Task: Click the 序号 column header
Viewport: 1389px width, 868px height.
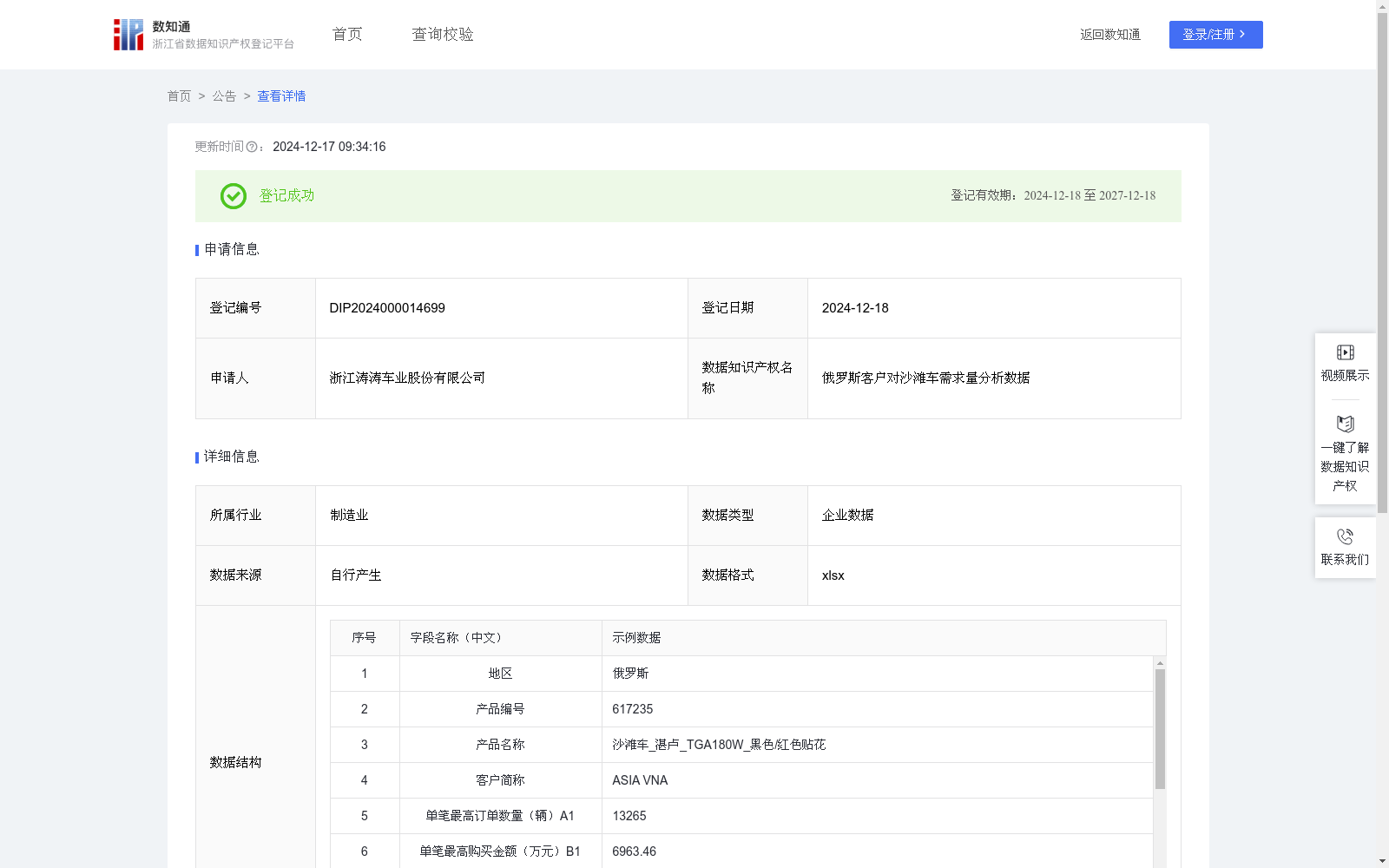Action: (365, 638)
